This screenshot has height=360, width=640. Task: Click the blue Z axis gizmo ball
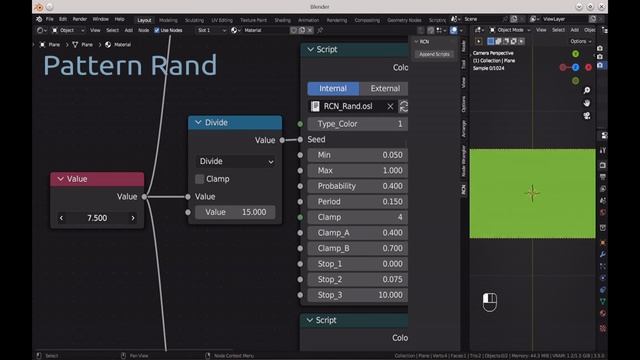575,67
